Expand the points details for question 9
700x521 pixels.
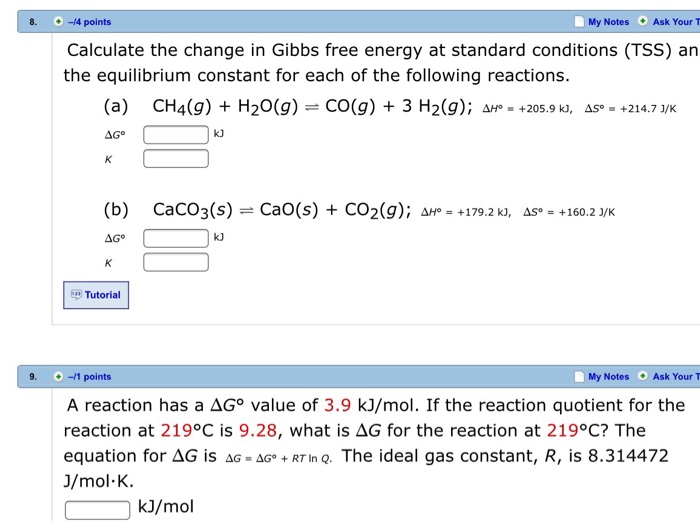tap(59, 377)
